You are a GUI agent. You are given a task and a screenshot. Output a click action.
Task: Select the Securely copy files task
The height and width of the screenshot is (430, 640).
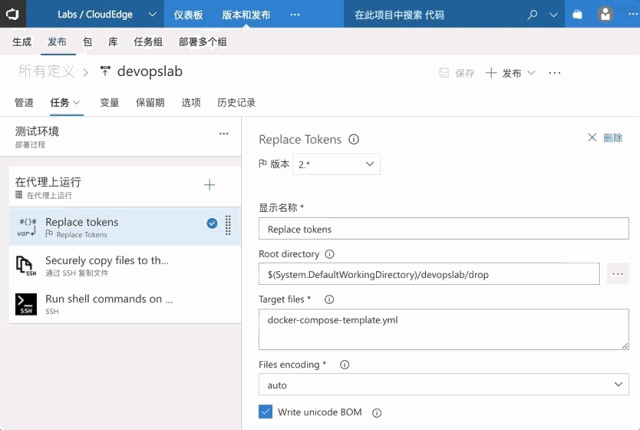(125, 265)
